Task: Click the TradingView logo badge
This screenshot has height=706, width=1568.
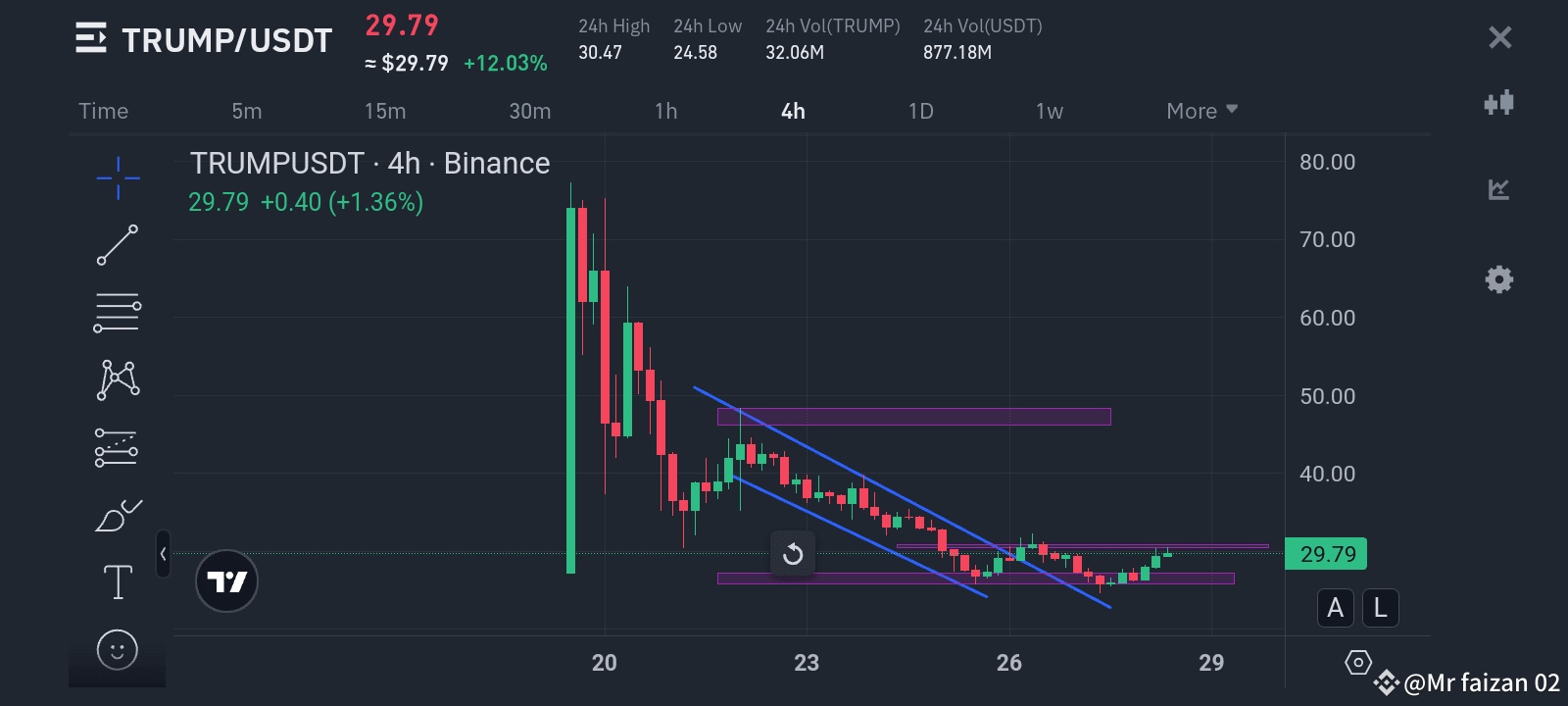Action: tap(226, 581)
